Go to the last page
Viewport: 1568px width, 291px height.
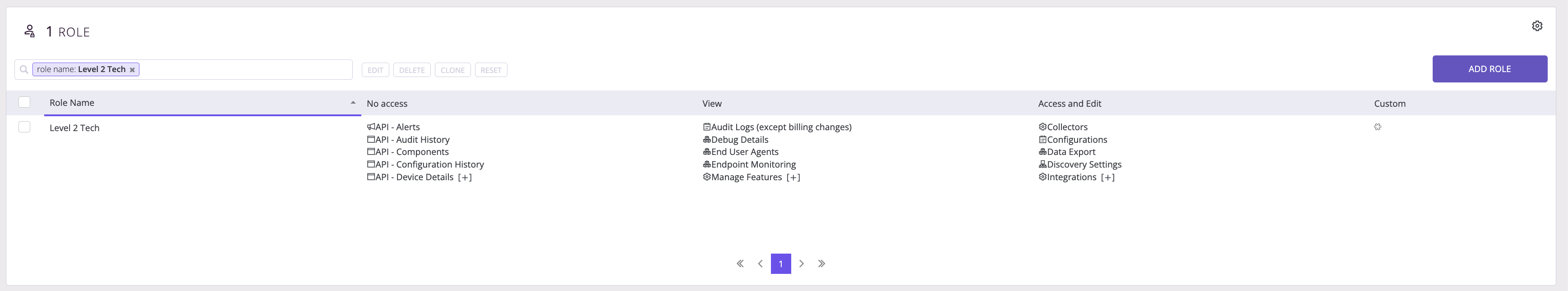click(822, 264)
